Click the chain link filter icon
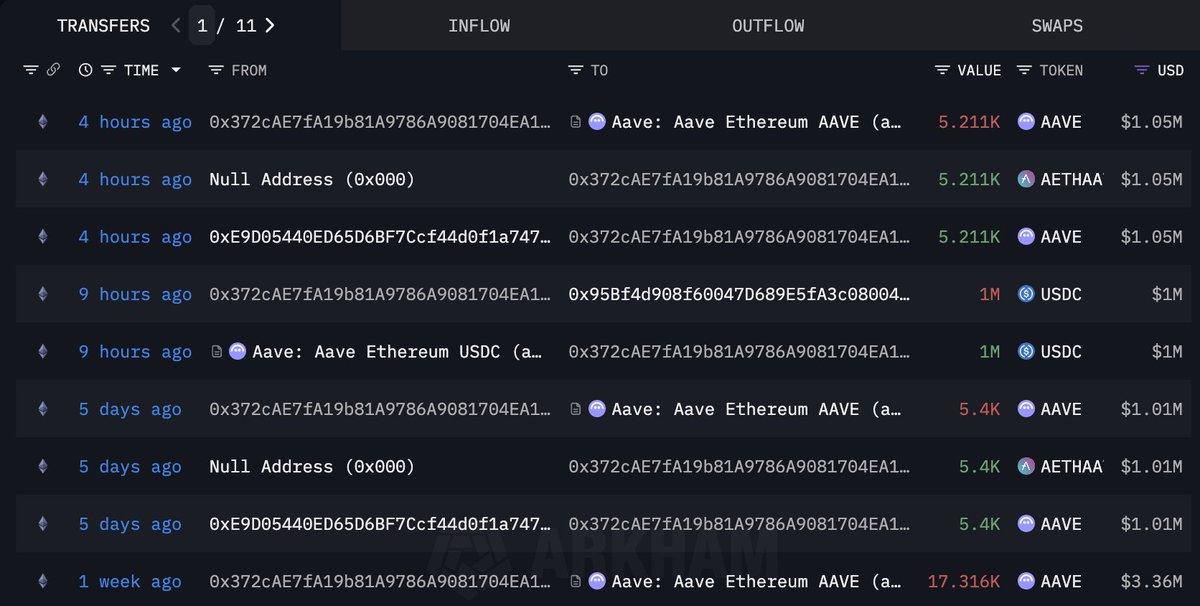The height and width of the screenshot is (606, 1200). click(x=53, y=70)
